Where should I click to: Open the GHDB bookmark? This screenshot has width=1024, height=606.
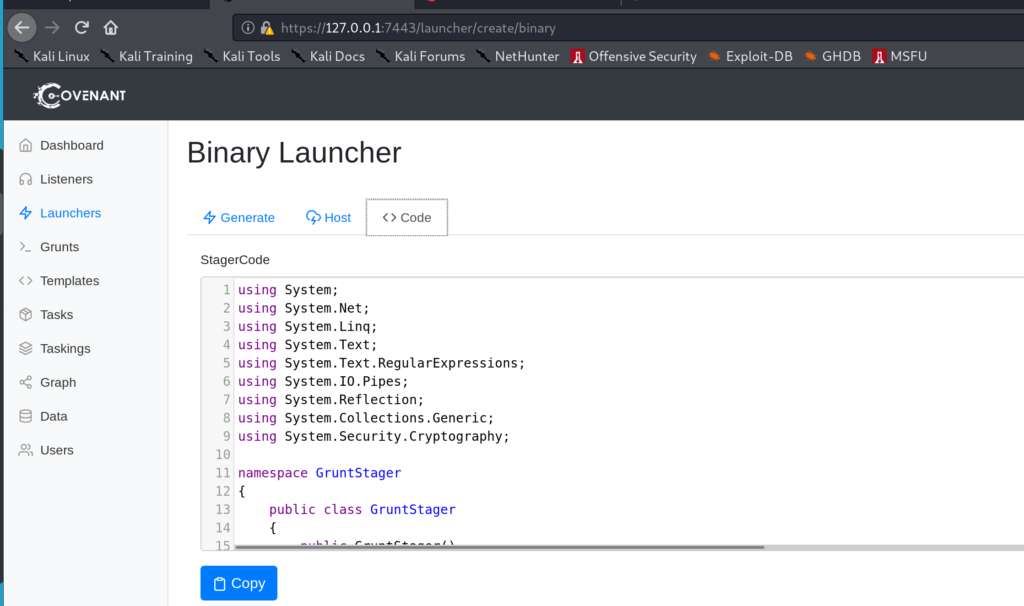click(x=833, y=56)
